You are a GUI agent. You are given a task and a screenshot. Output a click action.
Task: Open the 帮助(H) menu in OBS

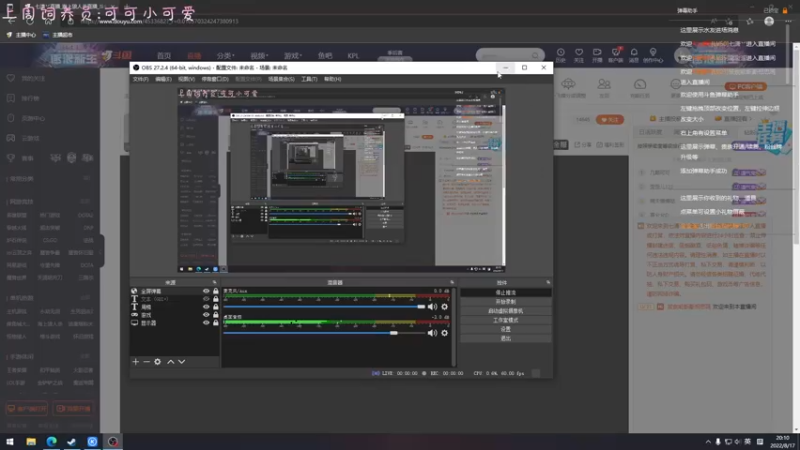332,79
